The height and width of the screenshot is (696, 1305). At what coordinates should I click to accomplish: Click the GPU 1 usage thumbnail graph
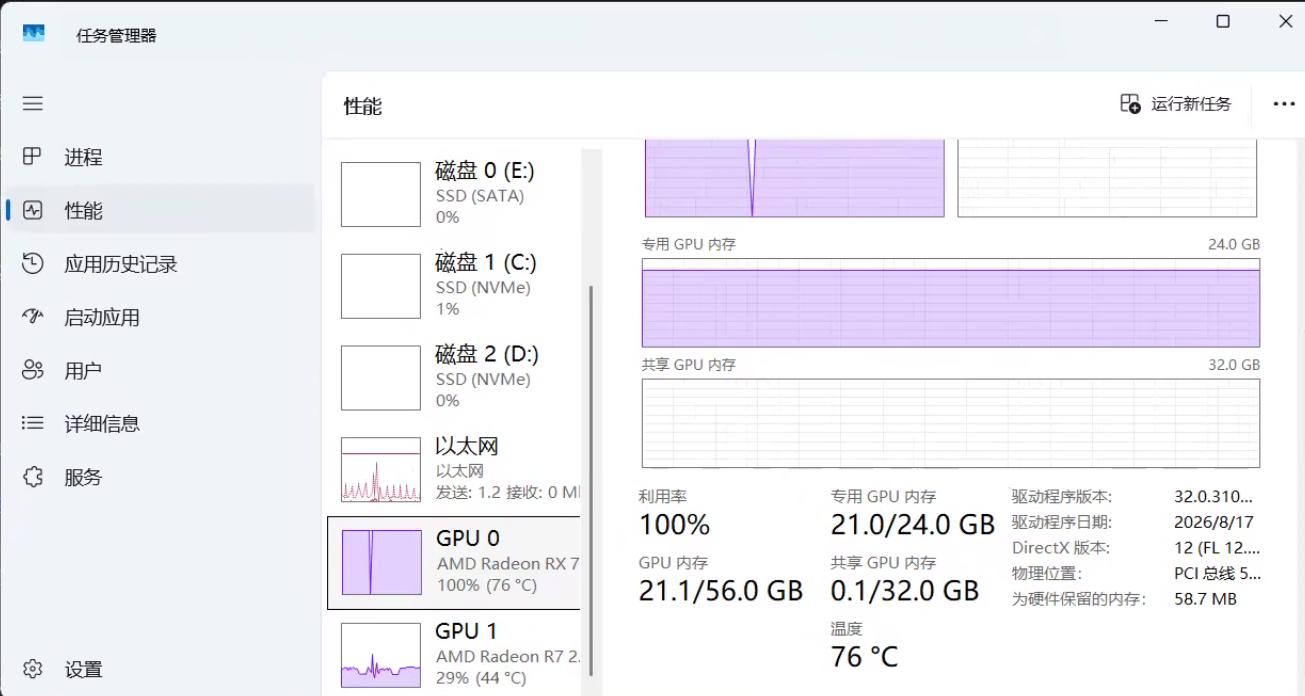pos(381,655)
